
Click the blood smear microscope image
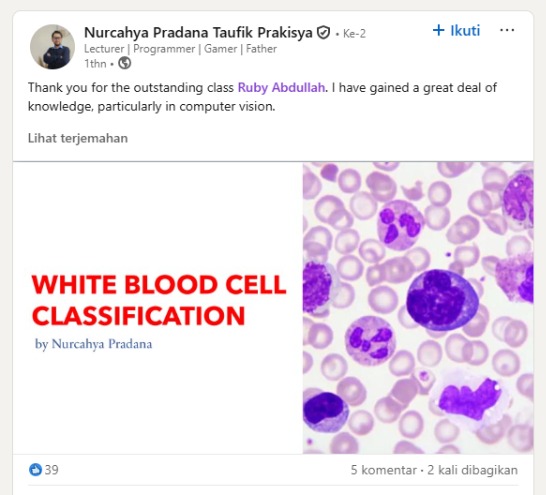tap(418, 308)
